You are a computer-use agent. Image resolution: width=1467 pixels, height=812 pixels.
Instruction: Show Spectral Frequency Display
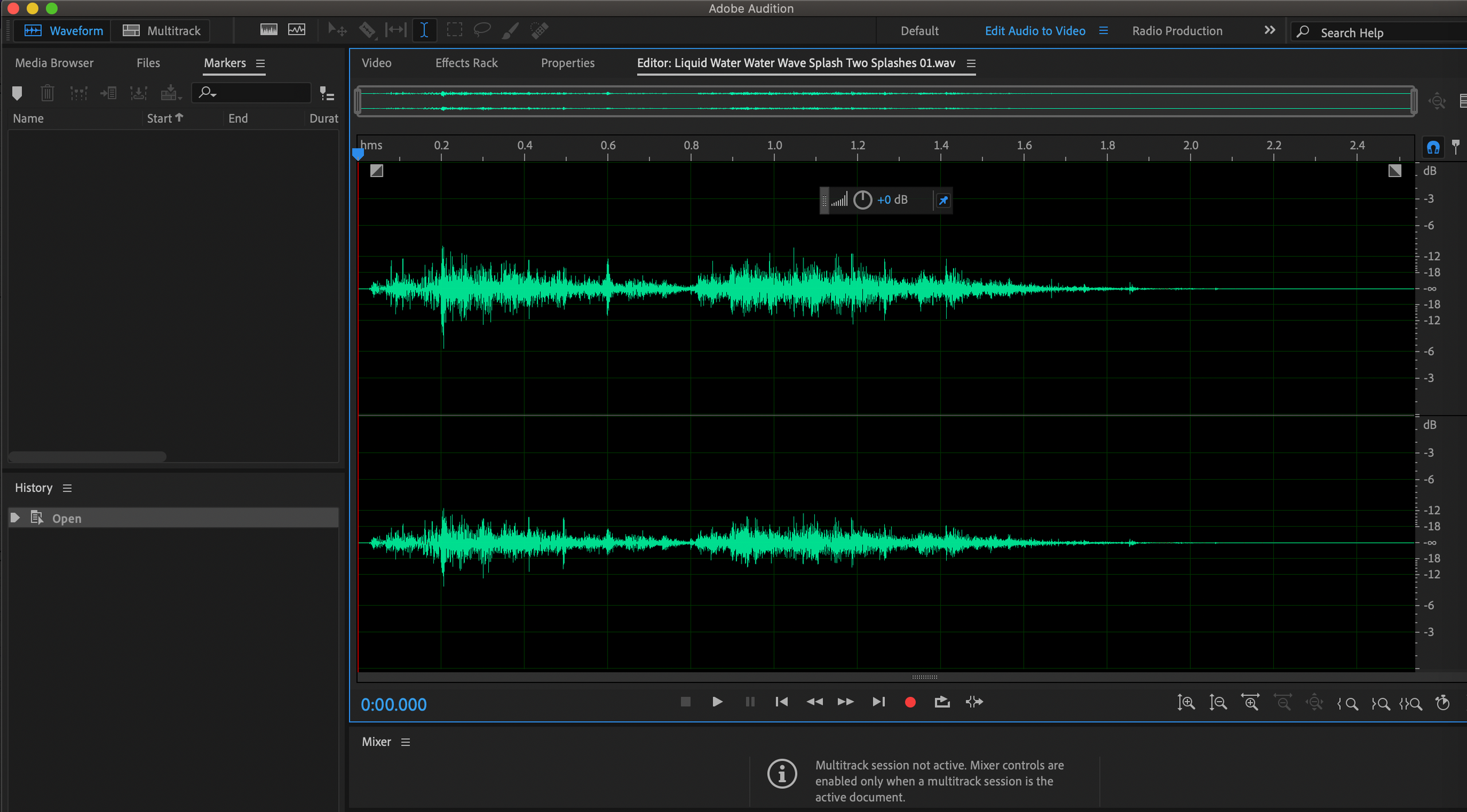[x=268, y=30]
